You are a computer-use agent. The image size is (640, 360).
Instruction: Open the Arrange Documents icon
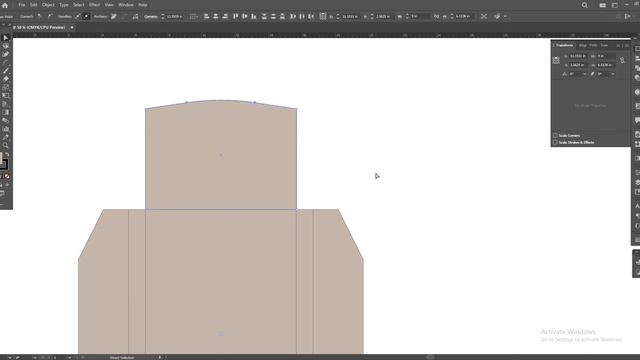click(x=603, y=5)
